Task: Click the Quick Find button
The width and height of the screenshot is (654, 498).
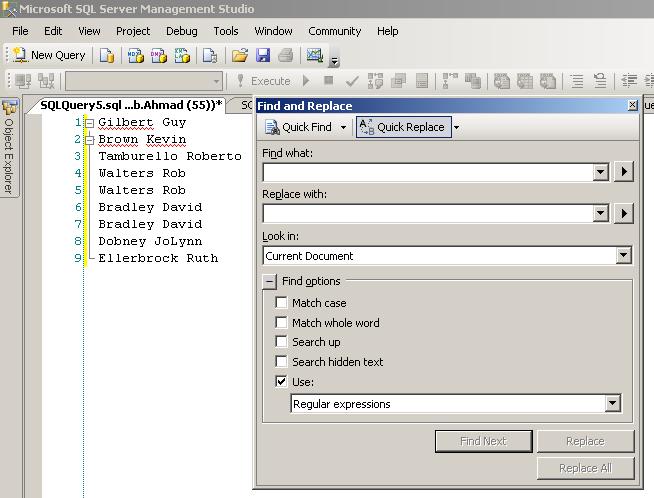Action: (299, 127)
